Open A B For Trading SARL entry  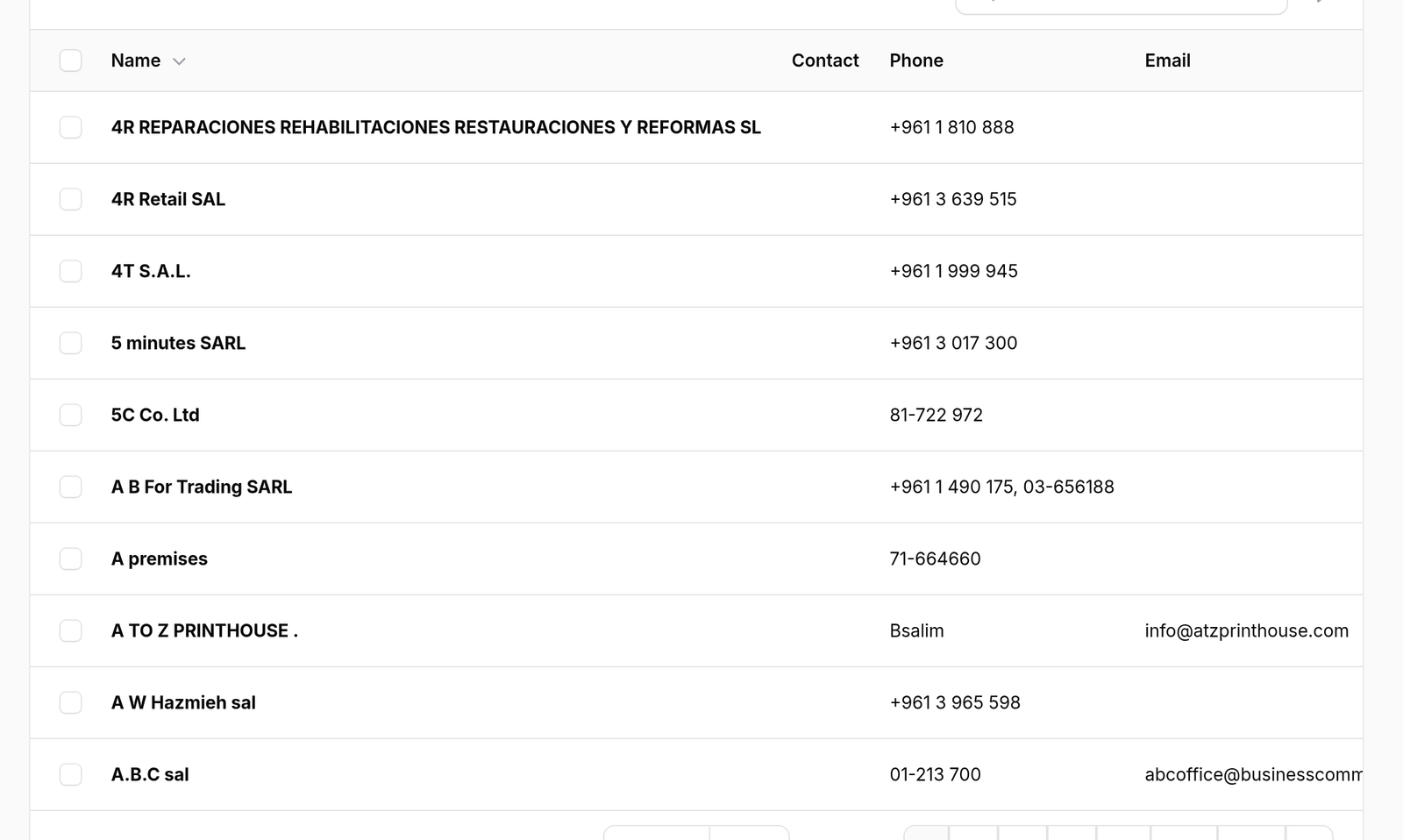point(202,487)
